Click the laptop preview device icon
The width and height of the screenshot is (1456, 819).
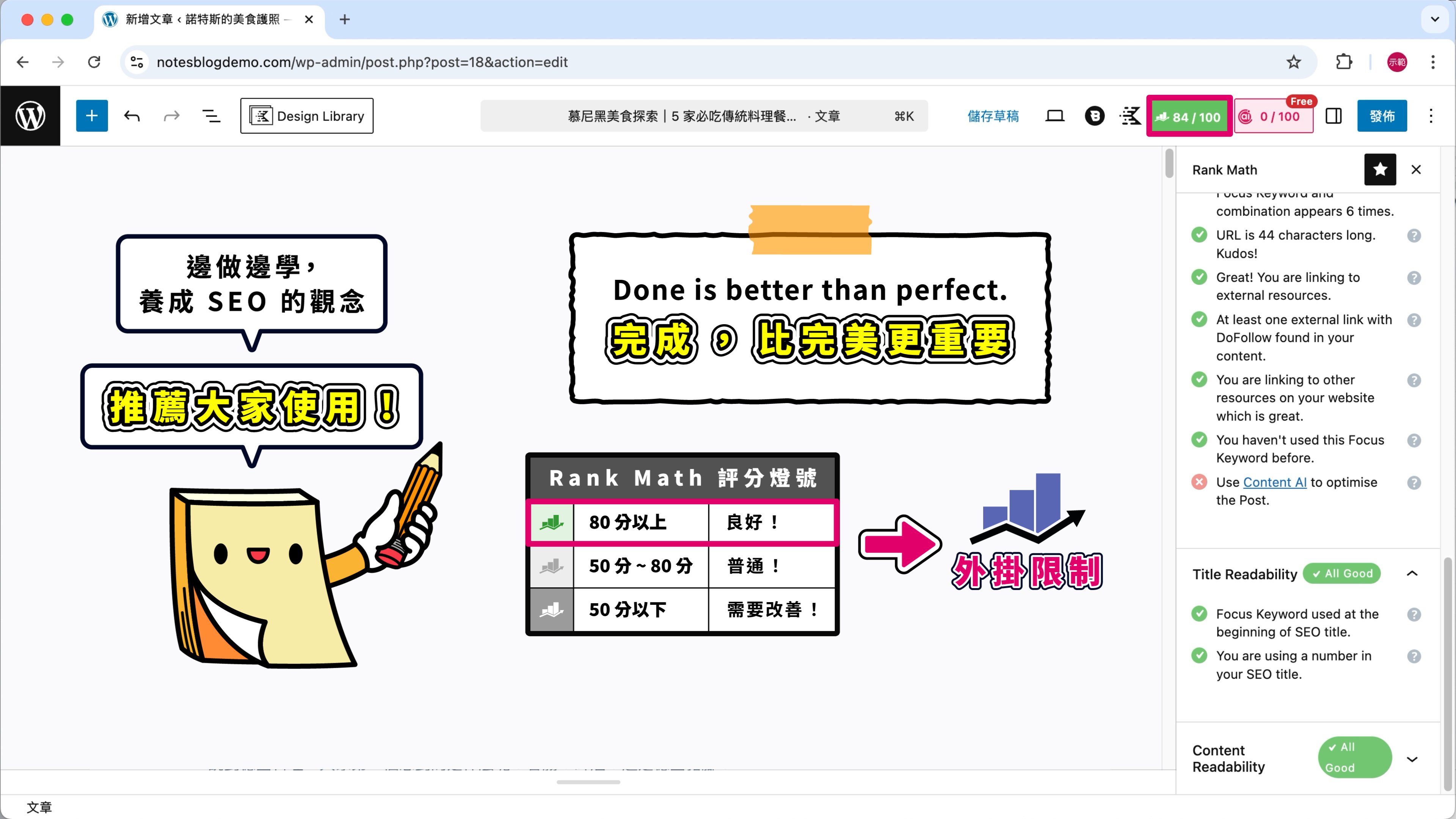click(x=1054, y=116)
